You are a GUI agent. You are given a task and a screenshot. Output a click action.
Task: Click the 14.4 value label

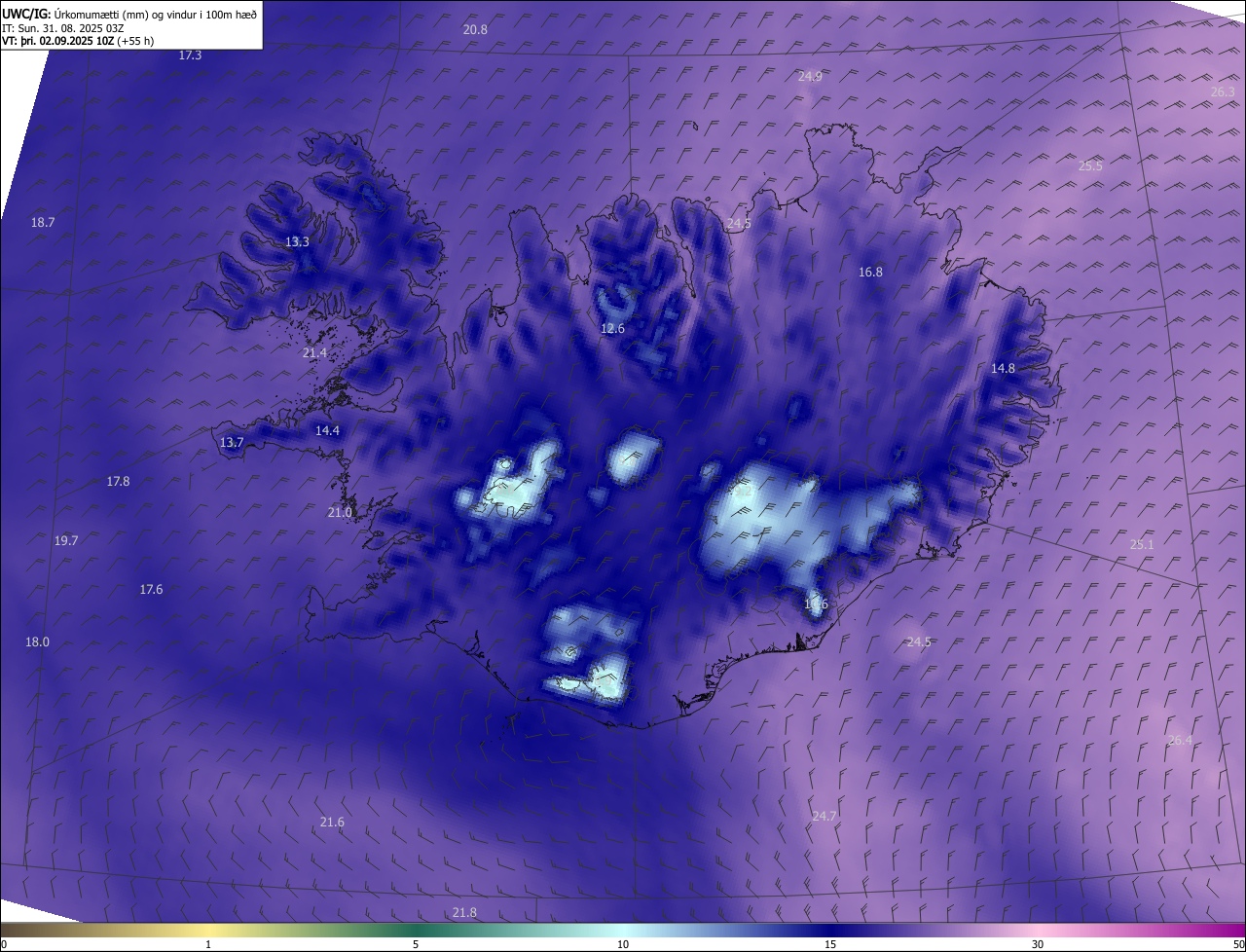(x=327, y=431)
